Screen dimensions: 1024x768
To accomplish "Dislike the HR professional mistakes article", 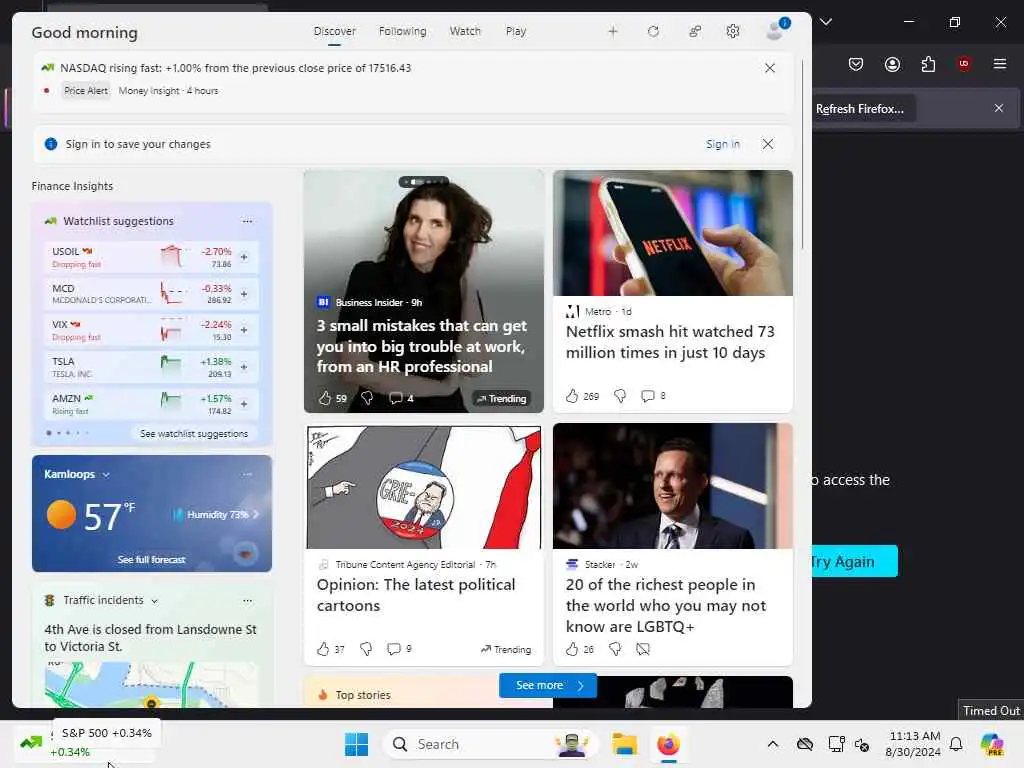I will [367, 398].
